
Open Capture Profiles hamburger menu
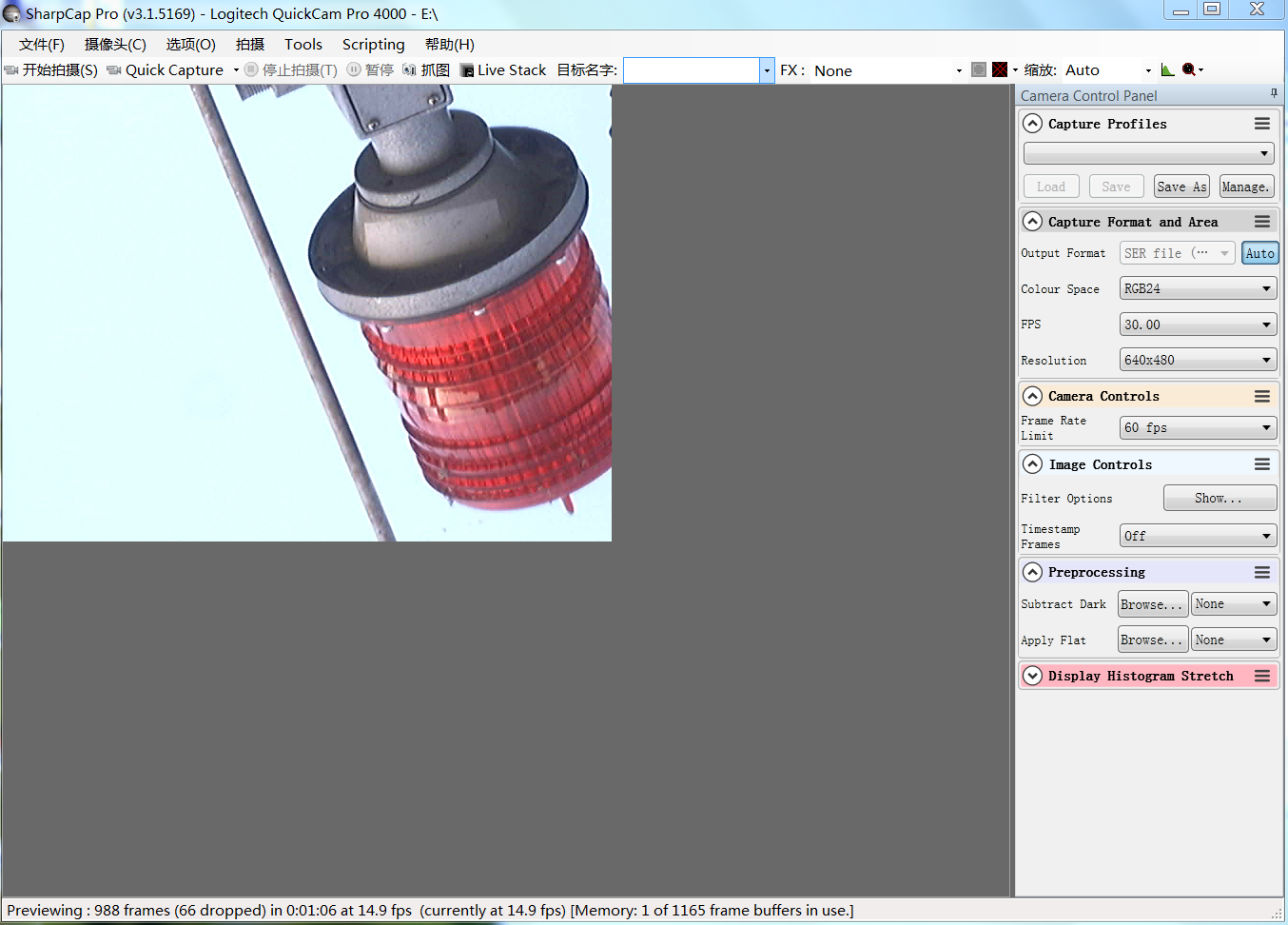(x=1262, y=124)
